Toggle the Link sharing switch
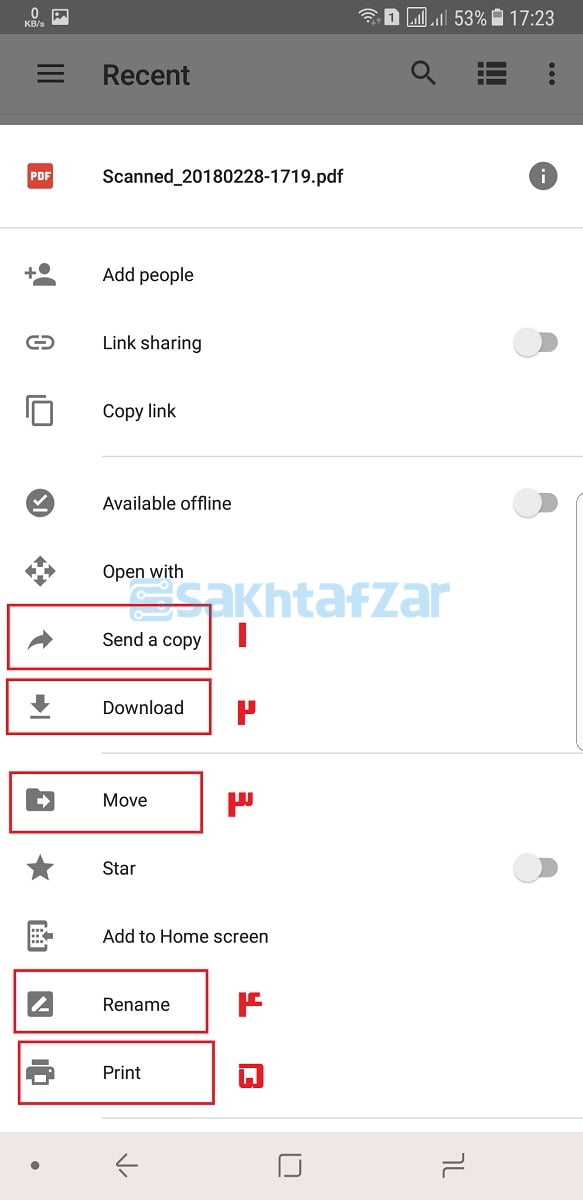Image resolution: width=583 pixels, height=1200 pixels. pyautogui.click(x=535, y=343)
